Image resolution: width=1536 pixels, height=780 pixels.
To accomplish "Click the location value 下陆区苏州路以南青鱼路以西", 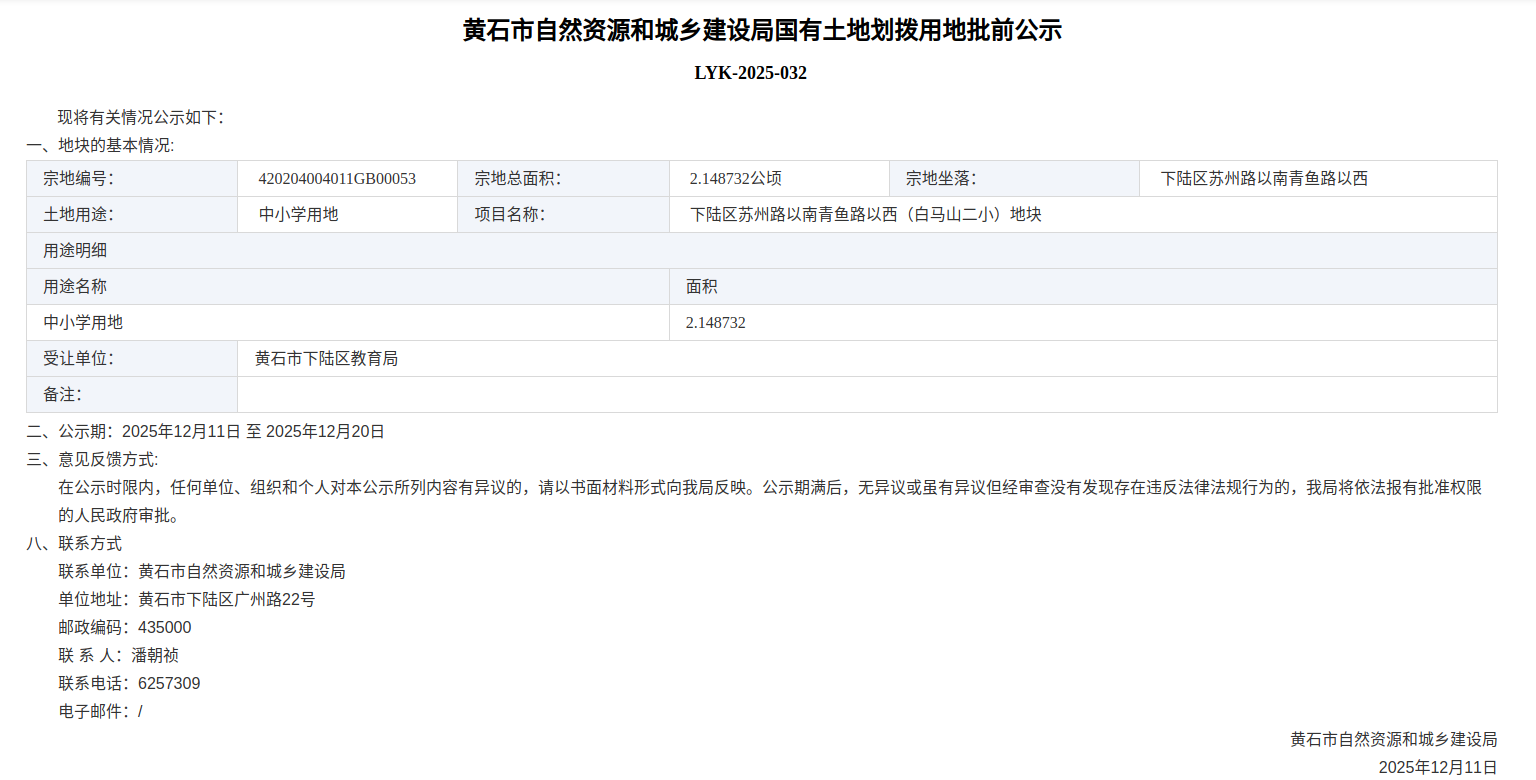I will tap(1263, 179).
